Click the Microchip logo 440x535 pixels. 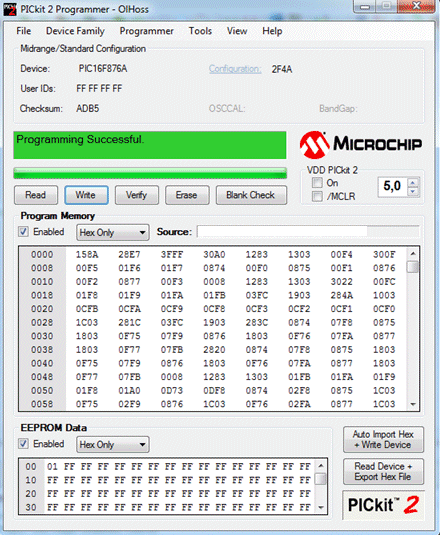(361, 145)
